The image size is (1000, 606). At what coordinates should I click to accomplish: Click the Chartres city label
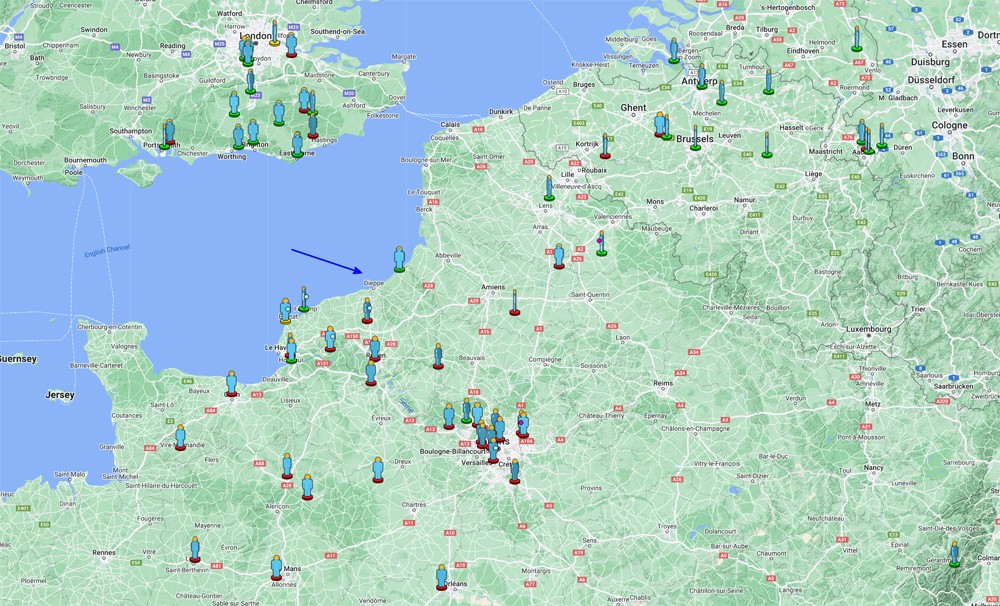pos(414,505)
